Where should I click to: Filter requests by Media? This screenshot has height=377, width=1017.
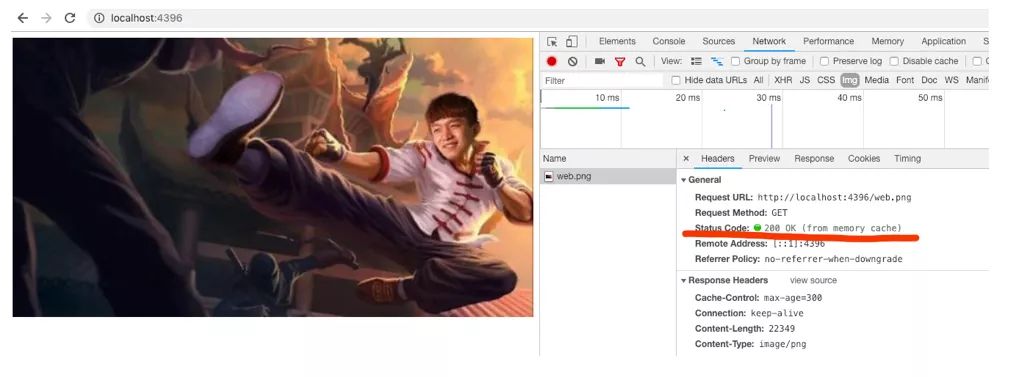click(x=876, y=80)
